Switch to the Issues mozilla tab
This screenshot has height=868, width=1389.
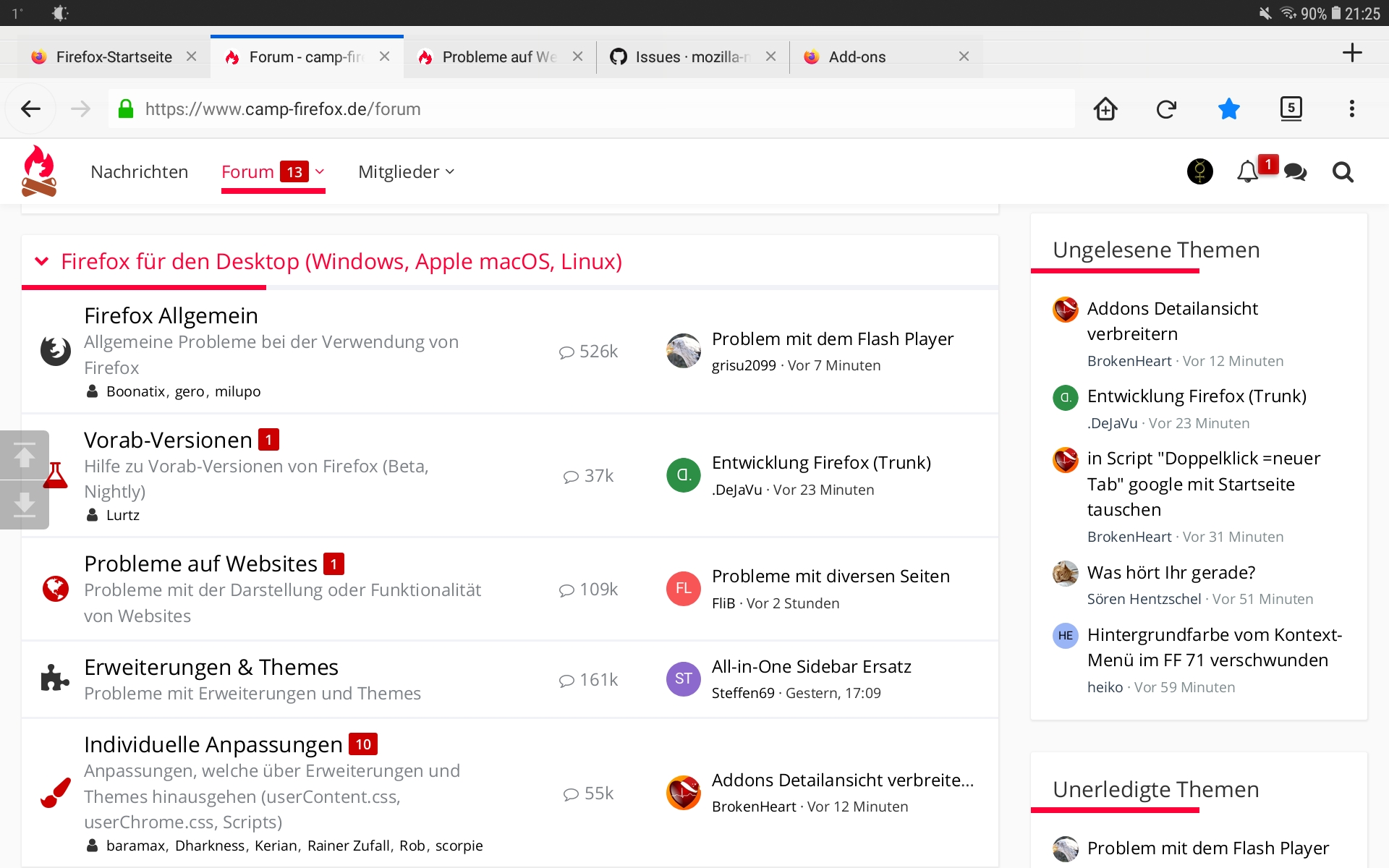(x=692, y=57)
